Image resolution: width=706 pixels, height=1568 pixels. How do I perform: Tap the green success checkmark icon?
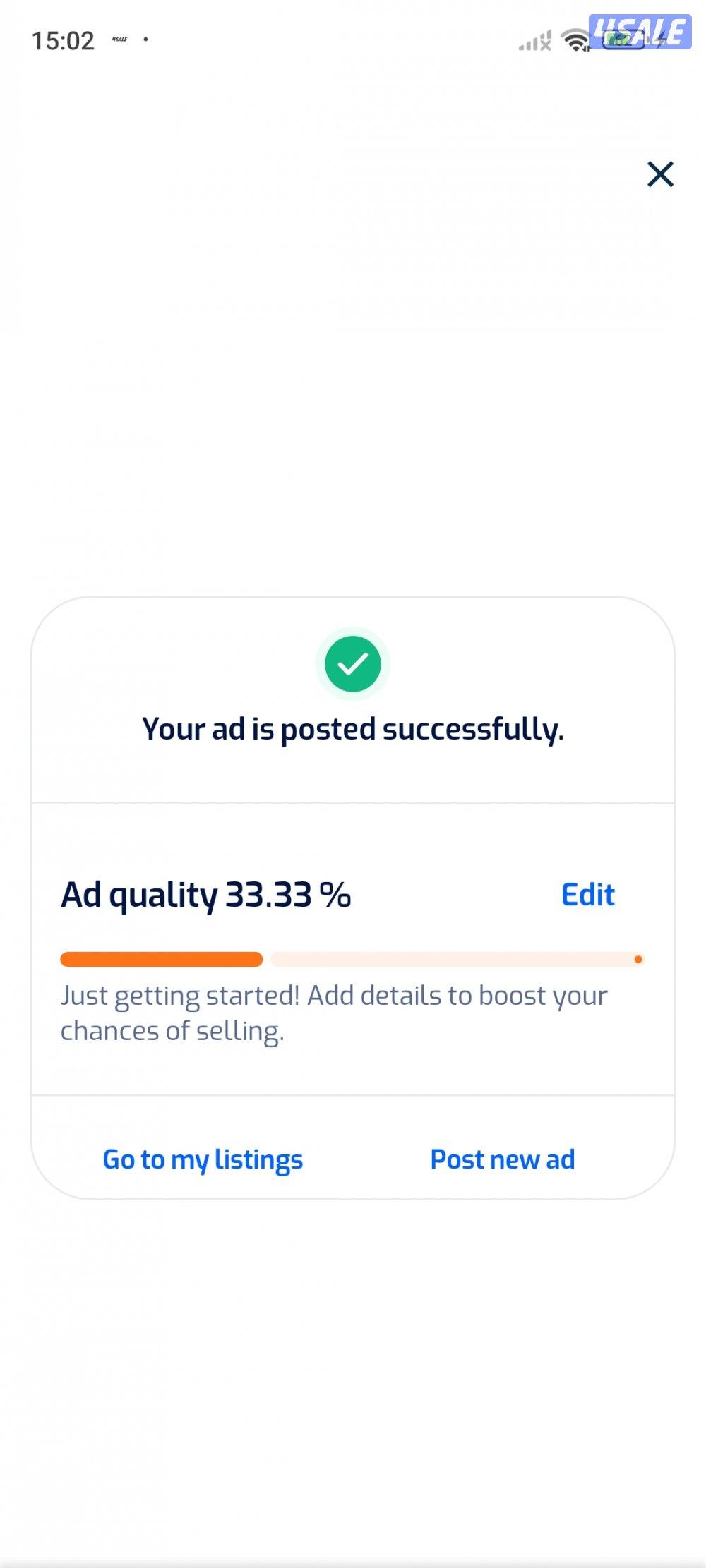pyautogui.click(x=353, y=664)
